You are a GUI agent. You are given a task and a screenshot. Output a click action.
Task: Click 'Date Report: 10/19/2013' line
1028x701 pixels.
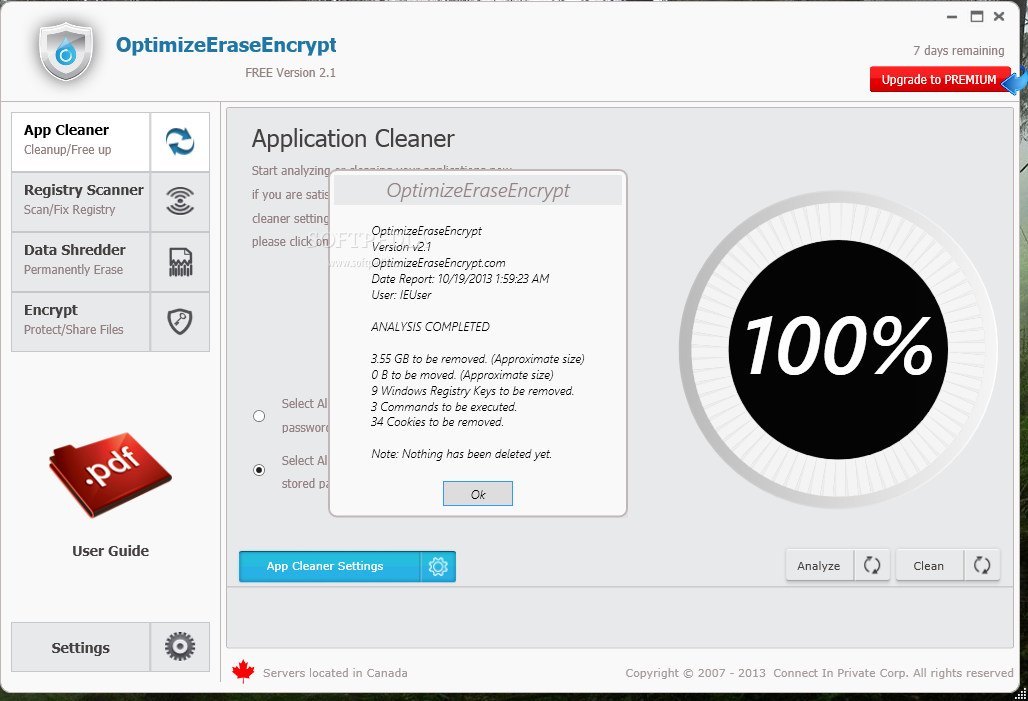[460, 279]
